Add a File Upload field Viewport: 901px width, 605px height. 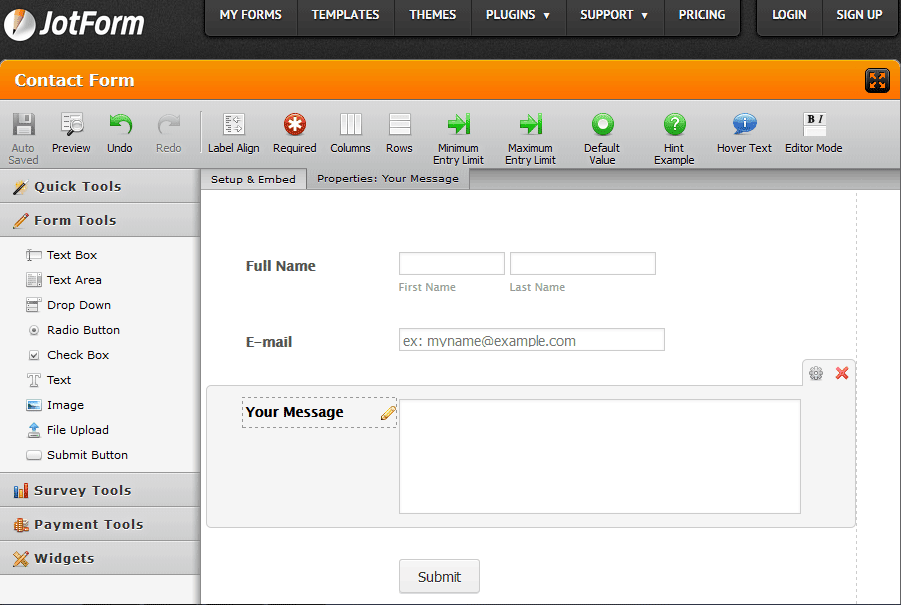(x=67, y=430)
